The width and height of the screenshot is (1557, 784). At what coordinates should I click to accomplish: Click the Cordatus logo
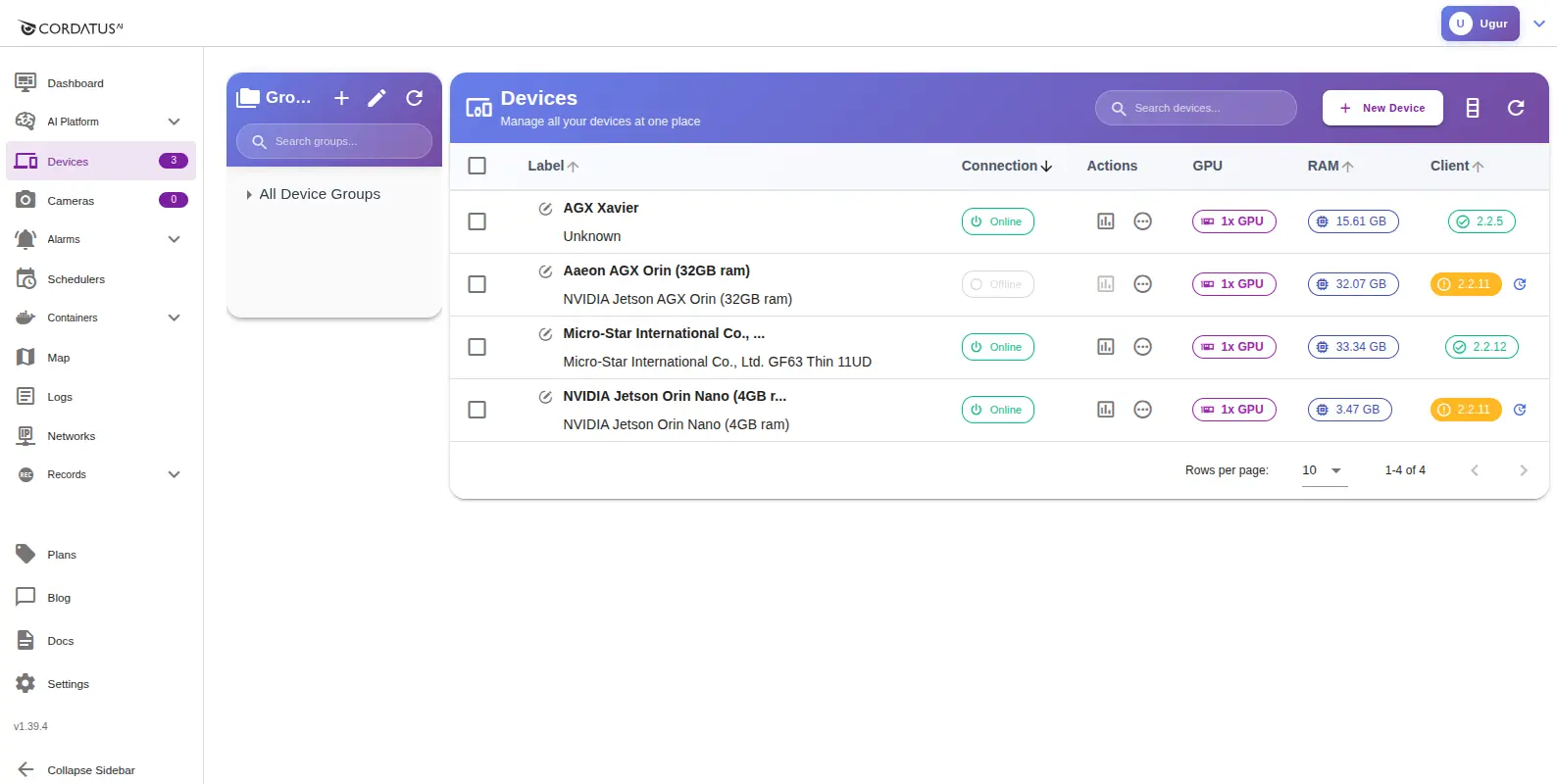point(71,27)
